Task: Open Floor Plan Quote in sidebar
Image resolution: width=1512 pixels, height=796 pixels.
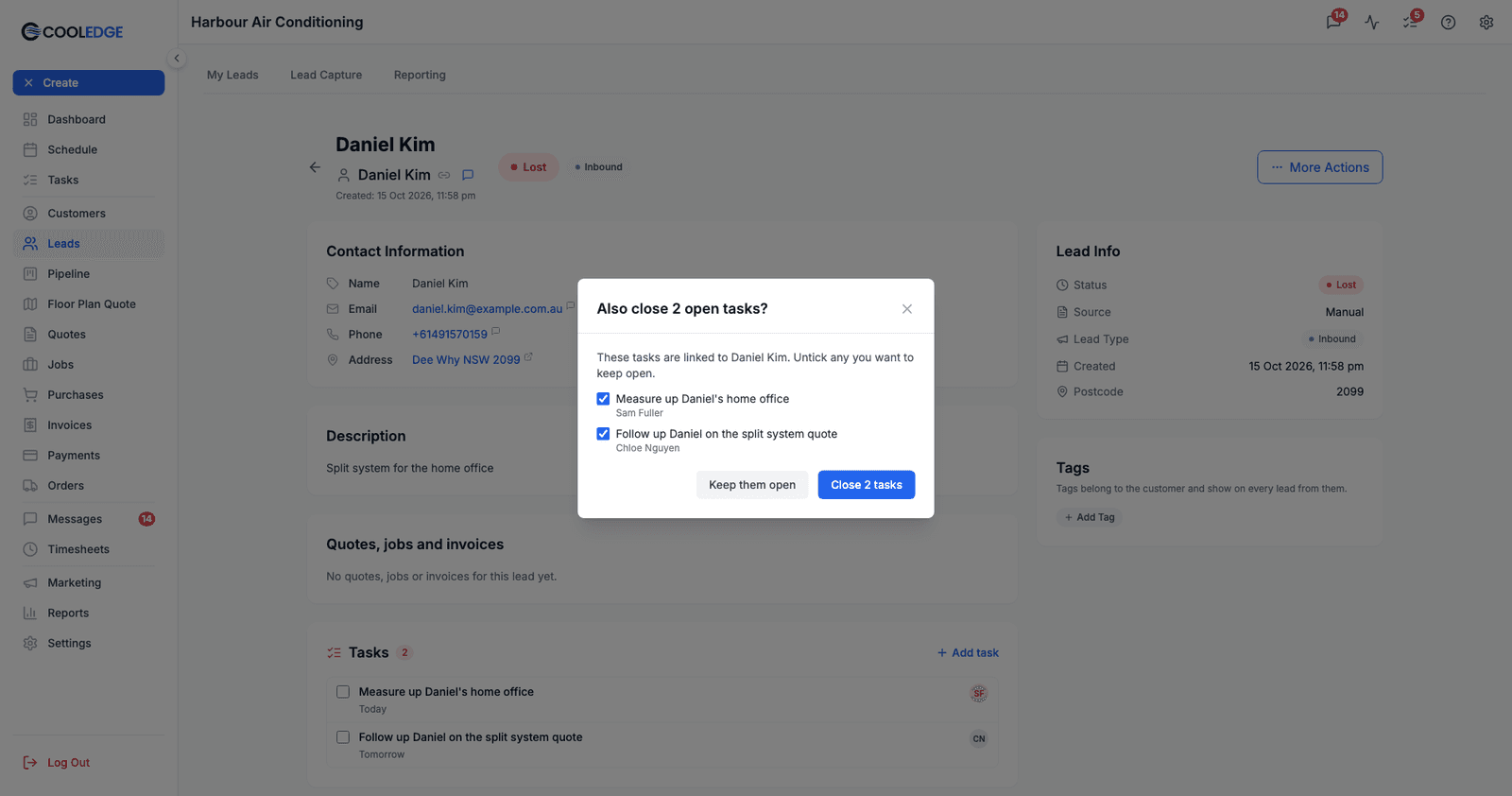Action: [x=89, y=304]
